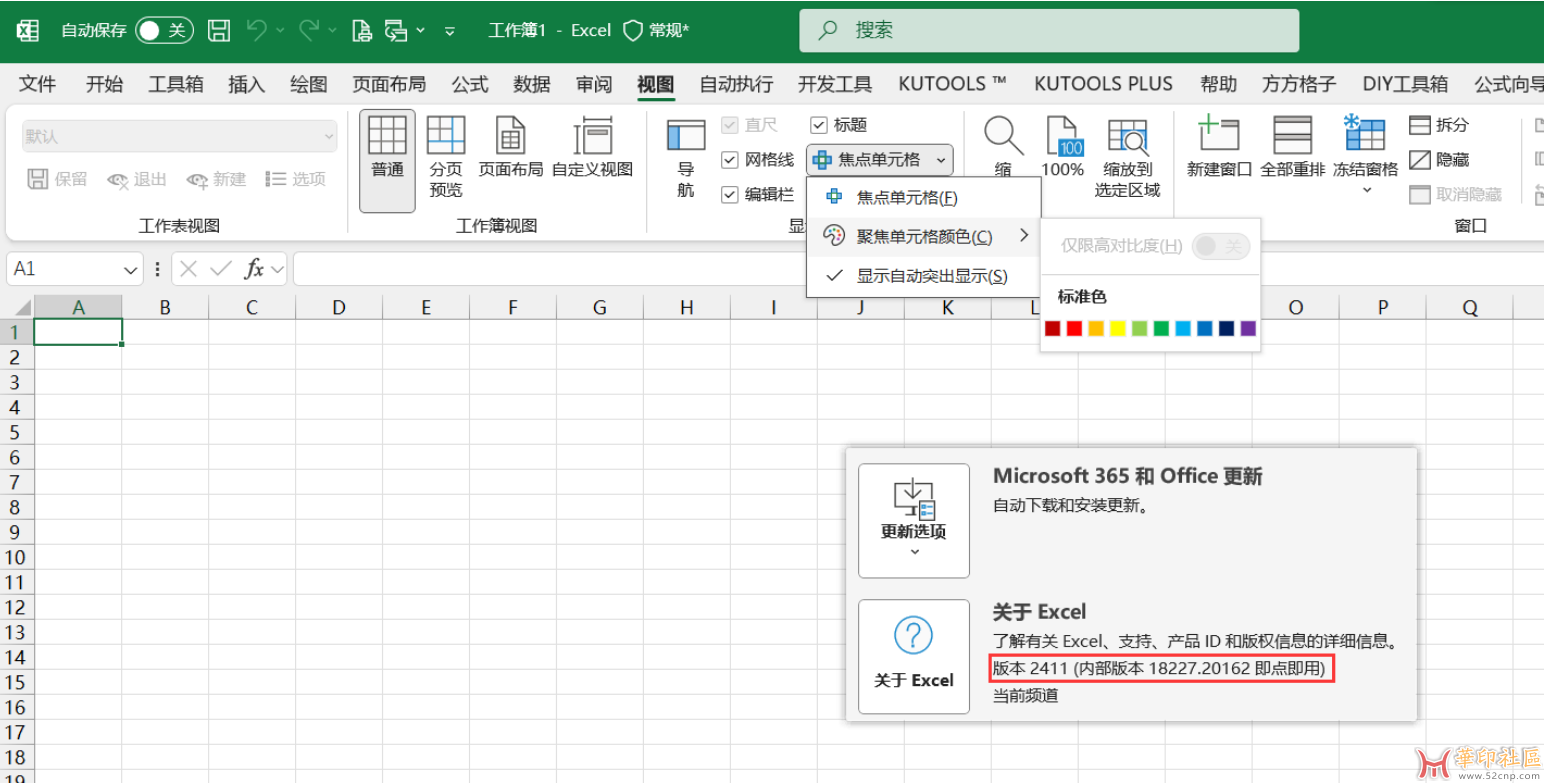Pick the dark red standard color swatch
Image resolution: width=1544 pixels, height=783 pixels.
coord(1052,328)
